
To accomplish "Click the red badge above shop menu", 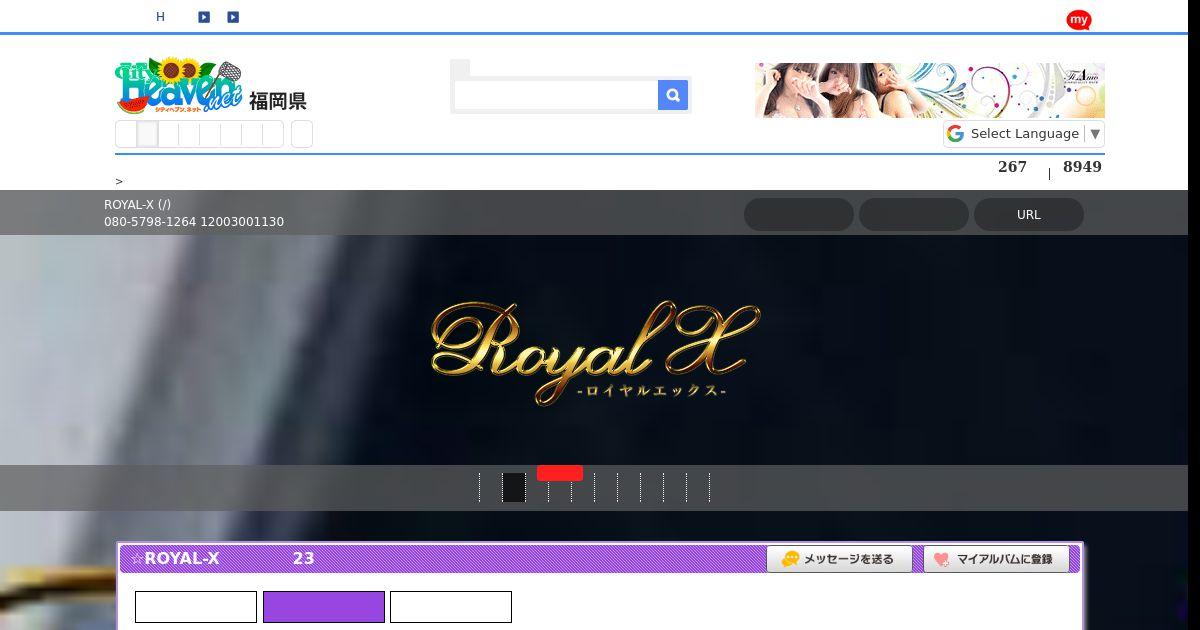I will click(560, 473).
